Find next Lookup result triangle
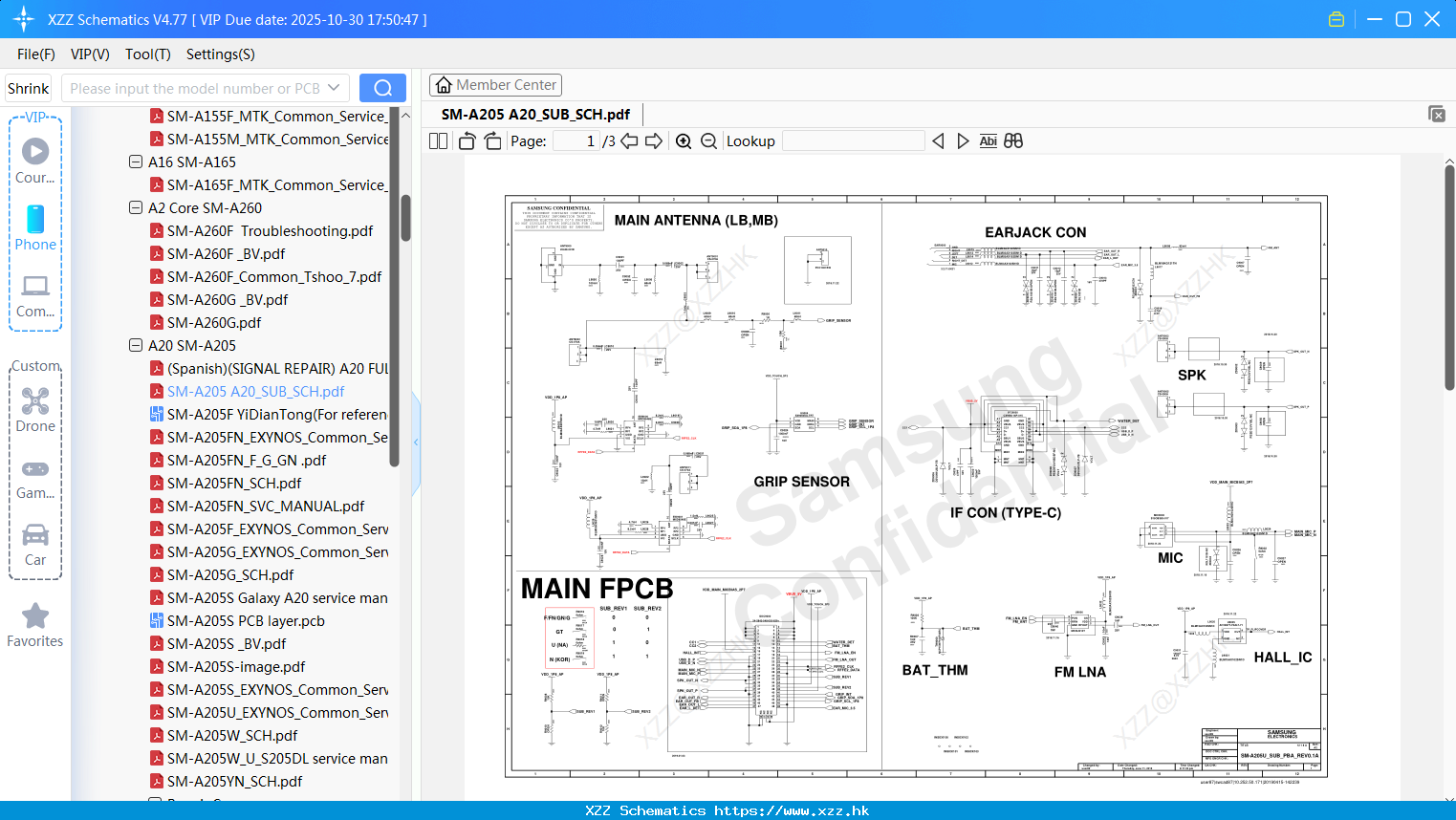Screen dimensions: 1456x820 click(x=963, y=141)
